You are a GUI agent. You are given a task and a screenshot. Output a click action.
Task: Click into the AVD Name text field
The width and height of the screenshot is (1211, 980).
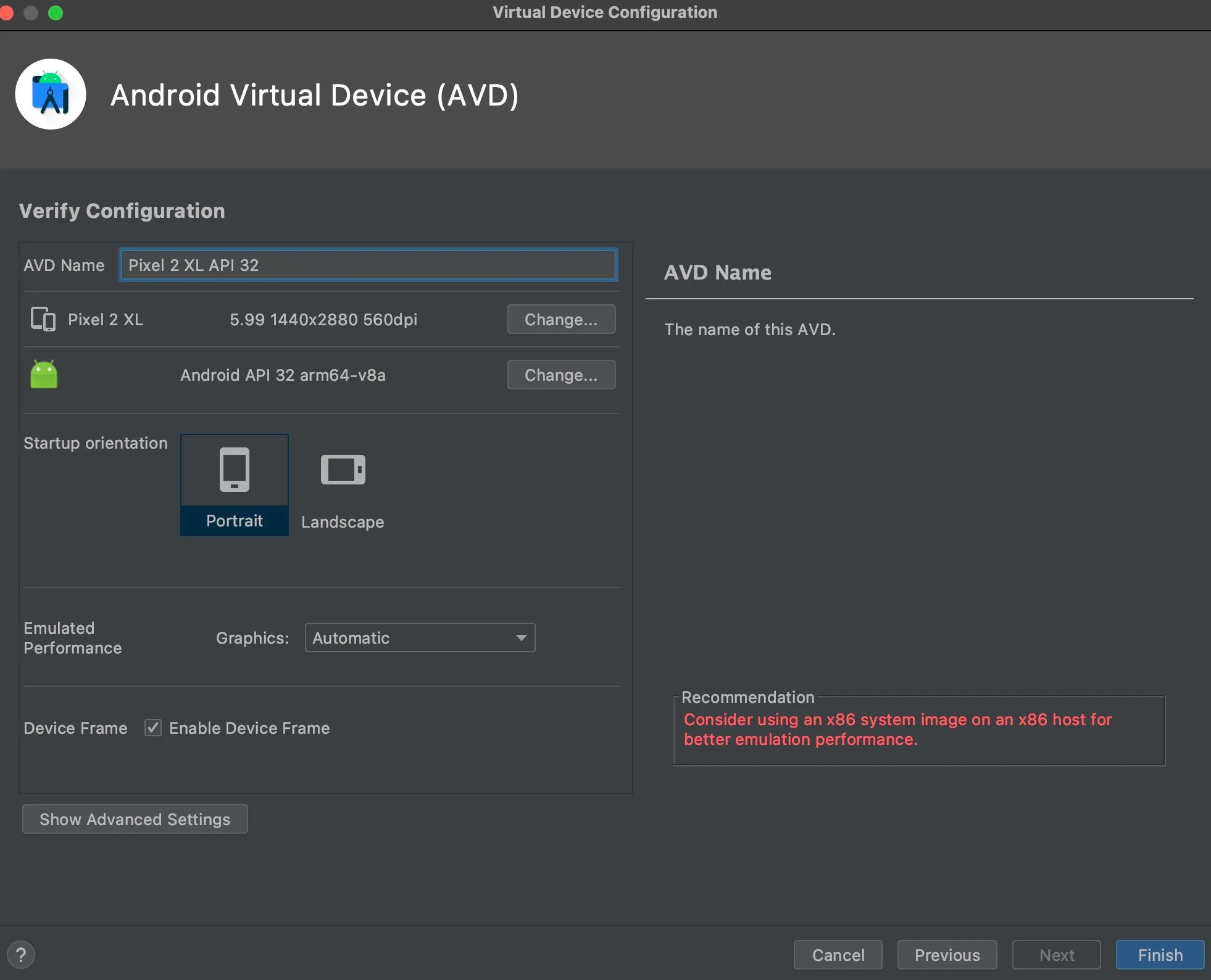[x=368, y=265]
